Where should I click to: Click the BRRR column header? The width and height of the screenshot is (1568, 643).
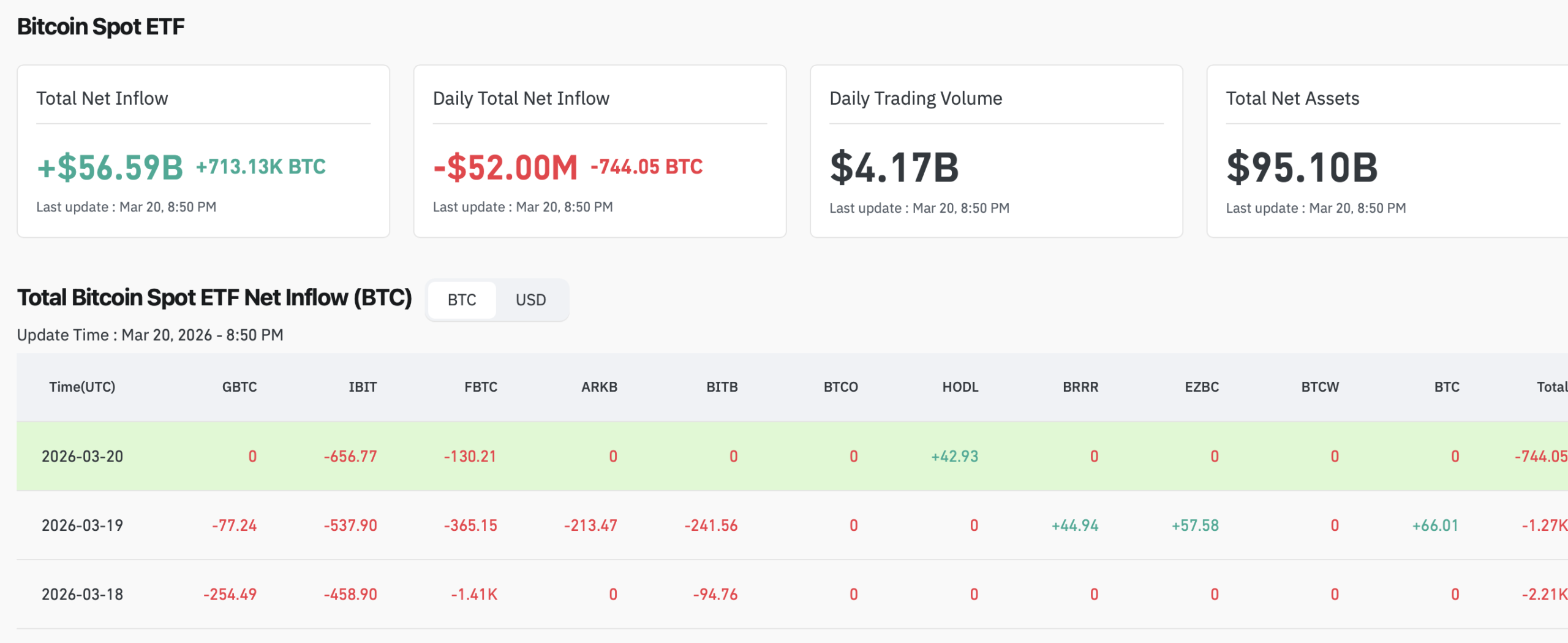(1080, 387)
